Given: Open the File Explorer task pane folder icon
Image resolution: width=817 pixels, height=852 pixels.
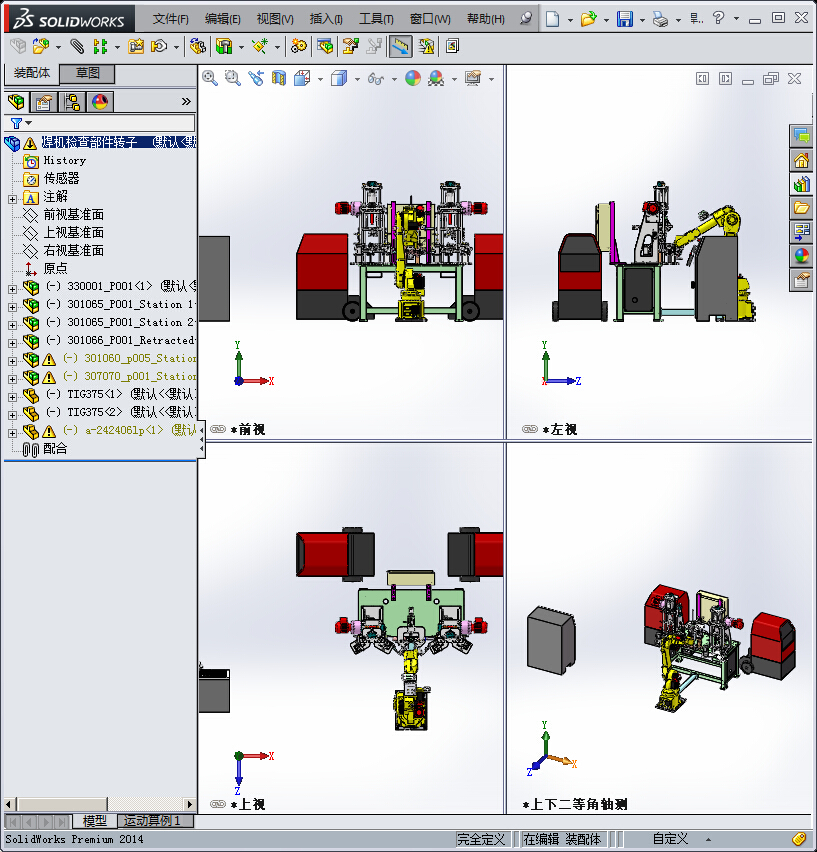Looking at the screenshot, I should pos(801,208).
